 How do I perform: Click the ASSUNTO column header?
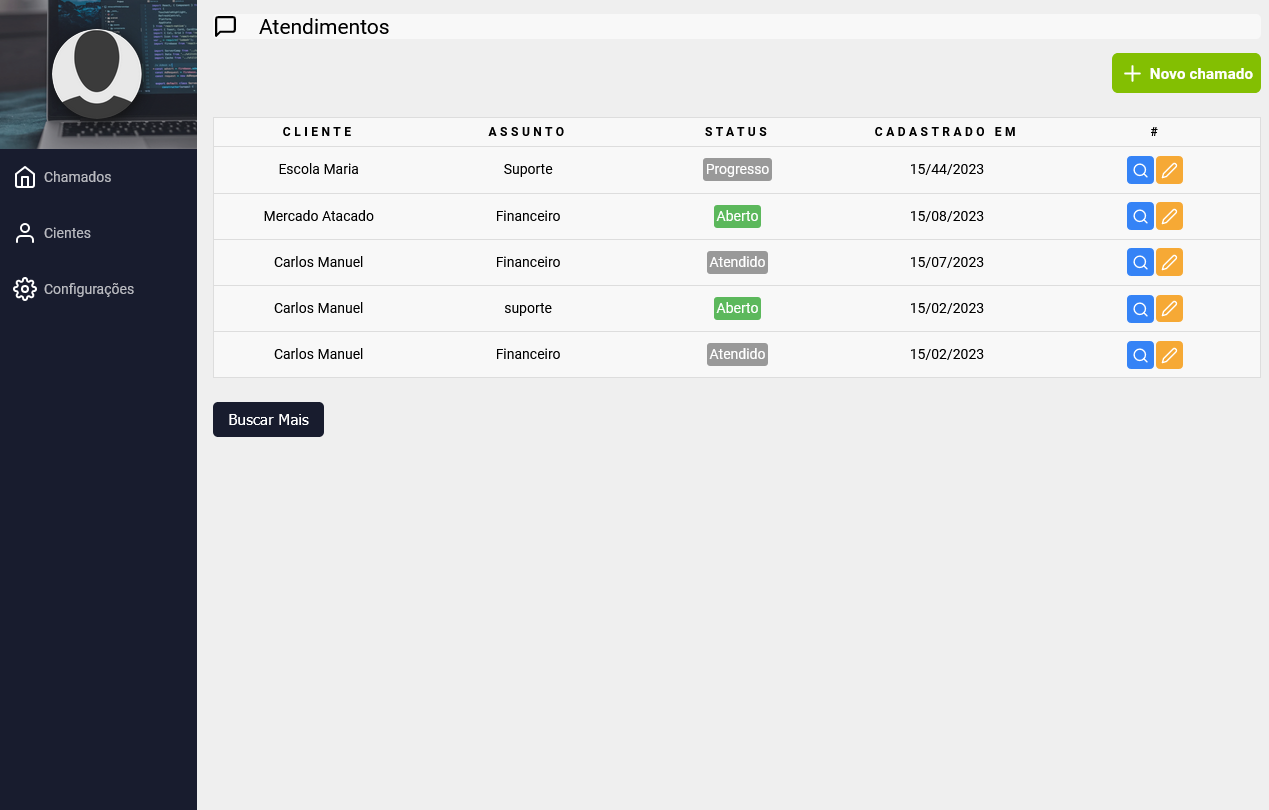[528, 132]
